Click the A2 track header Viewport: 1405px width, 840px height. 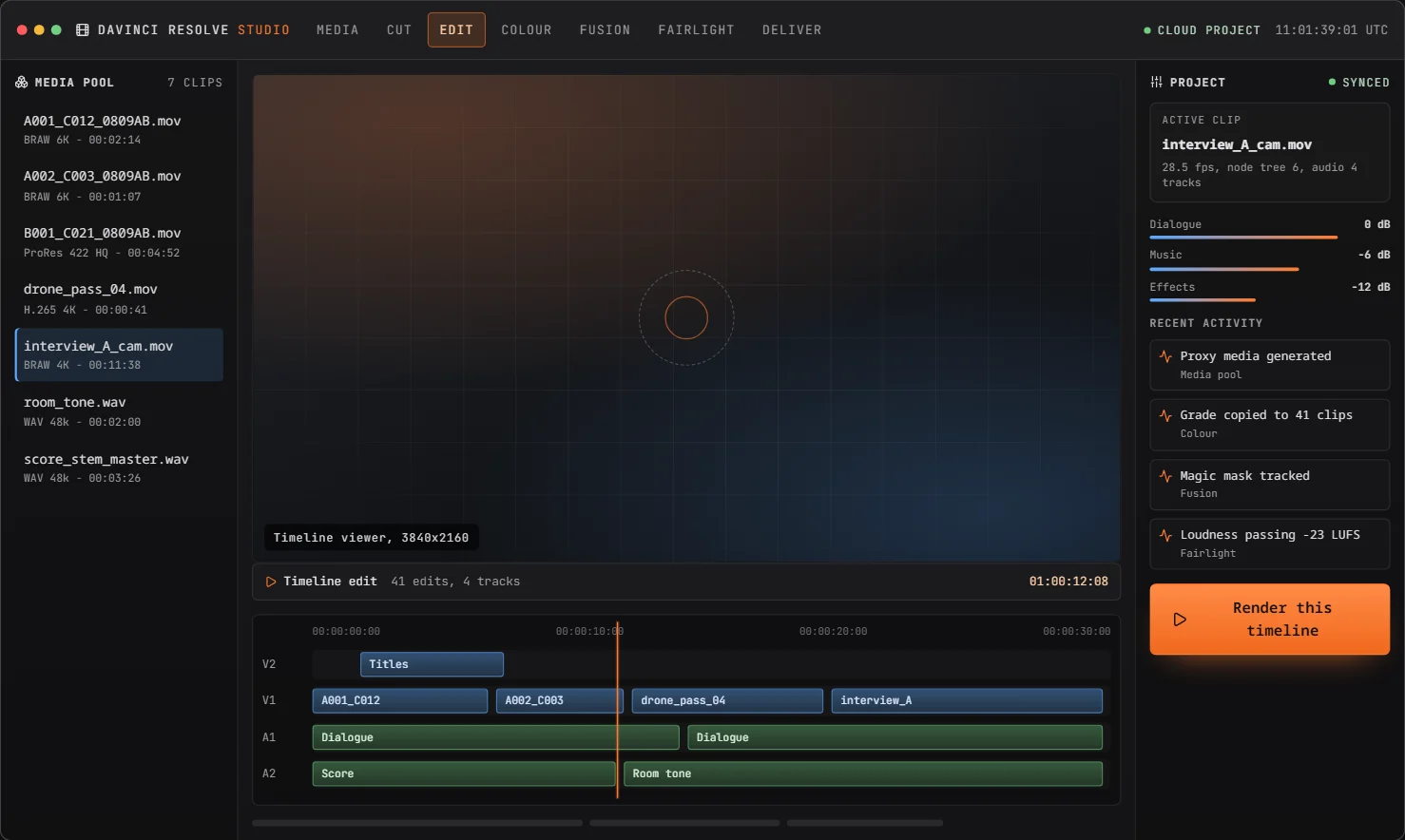(x=269, y=773)
